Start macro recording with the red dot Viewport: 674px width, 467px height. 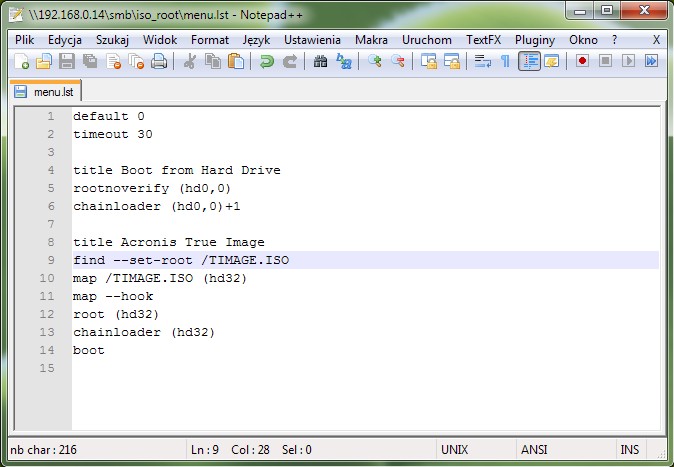coord(582,61)
